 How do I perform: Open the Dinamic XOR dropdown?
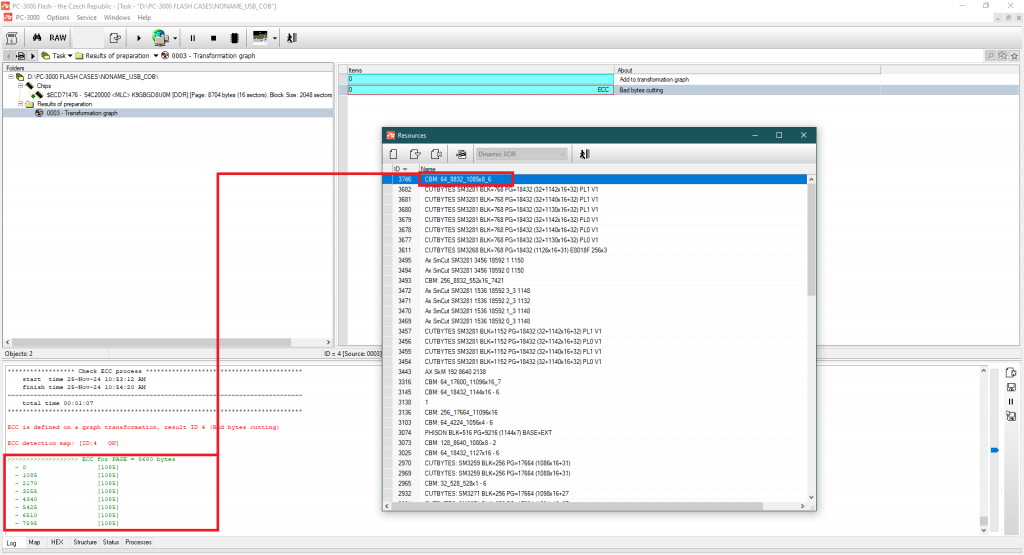click(562, 154)
